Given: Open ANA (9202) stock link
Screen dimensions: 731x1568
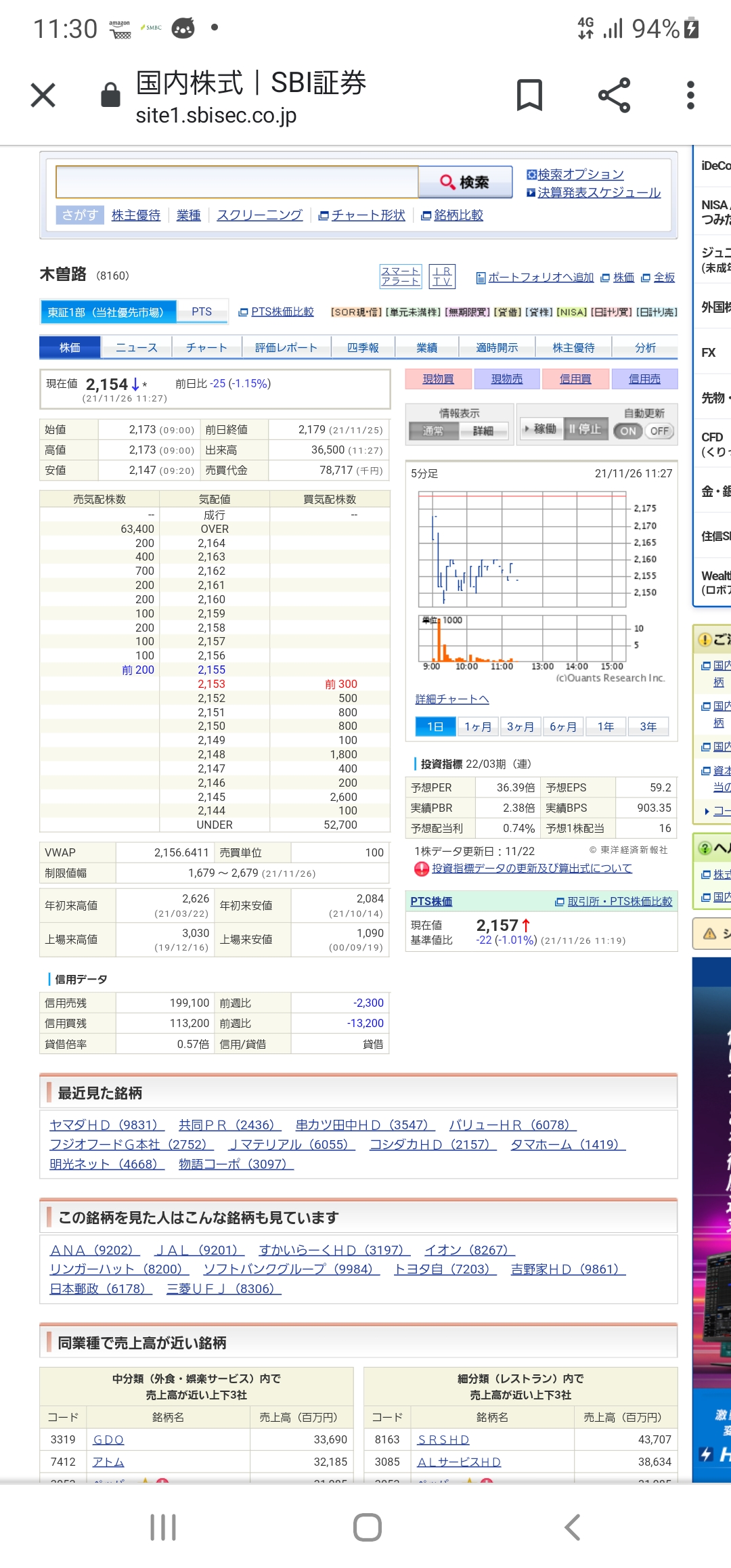Looking at the screenshot, I should [x=95, y=1250].
